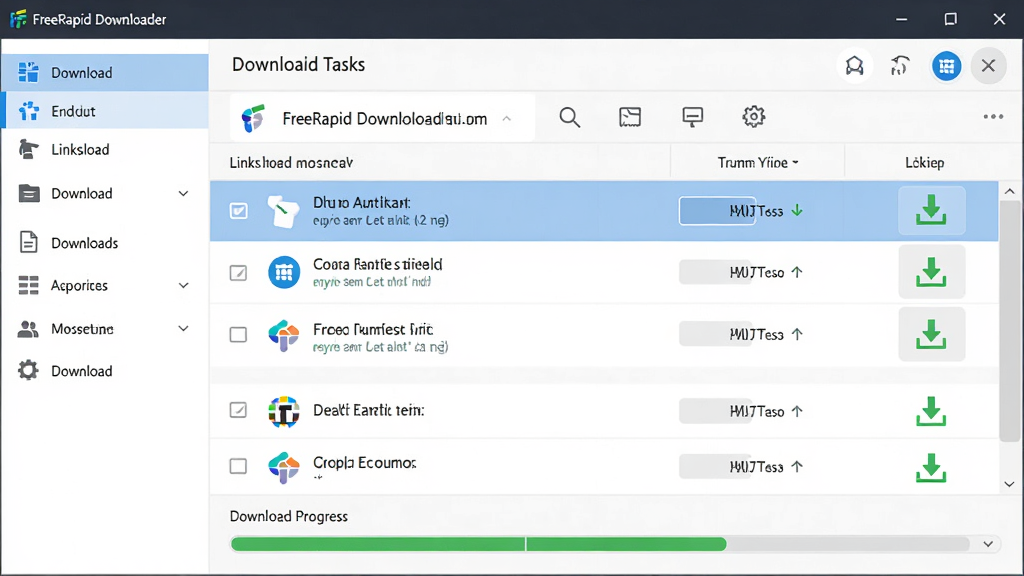The height and width of the screenshot is (576, 1024).
Task: Click the Download Progress label
Action: [x=289, y=516]
